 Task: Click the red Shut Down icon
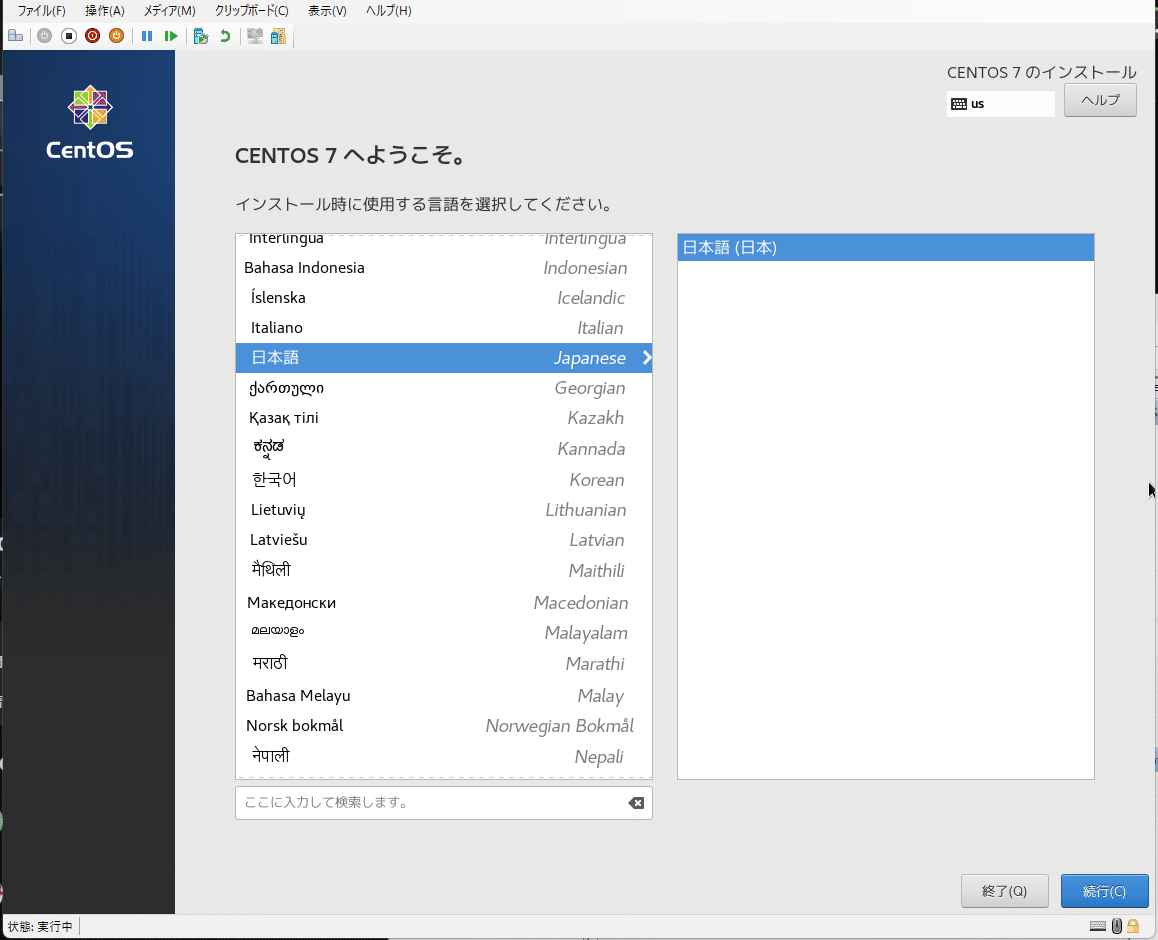coord(91,35)
